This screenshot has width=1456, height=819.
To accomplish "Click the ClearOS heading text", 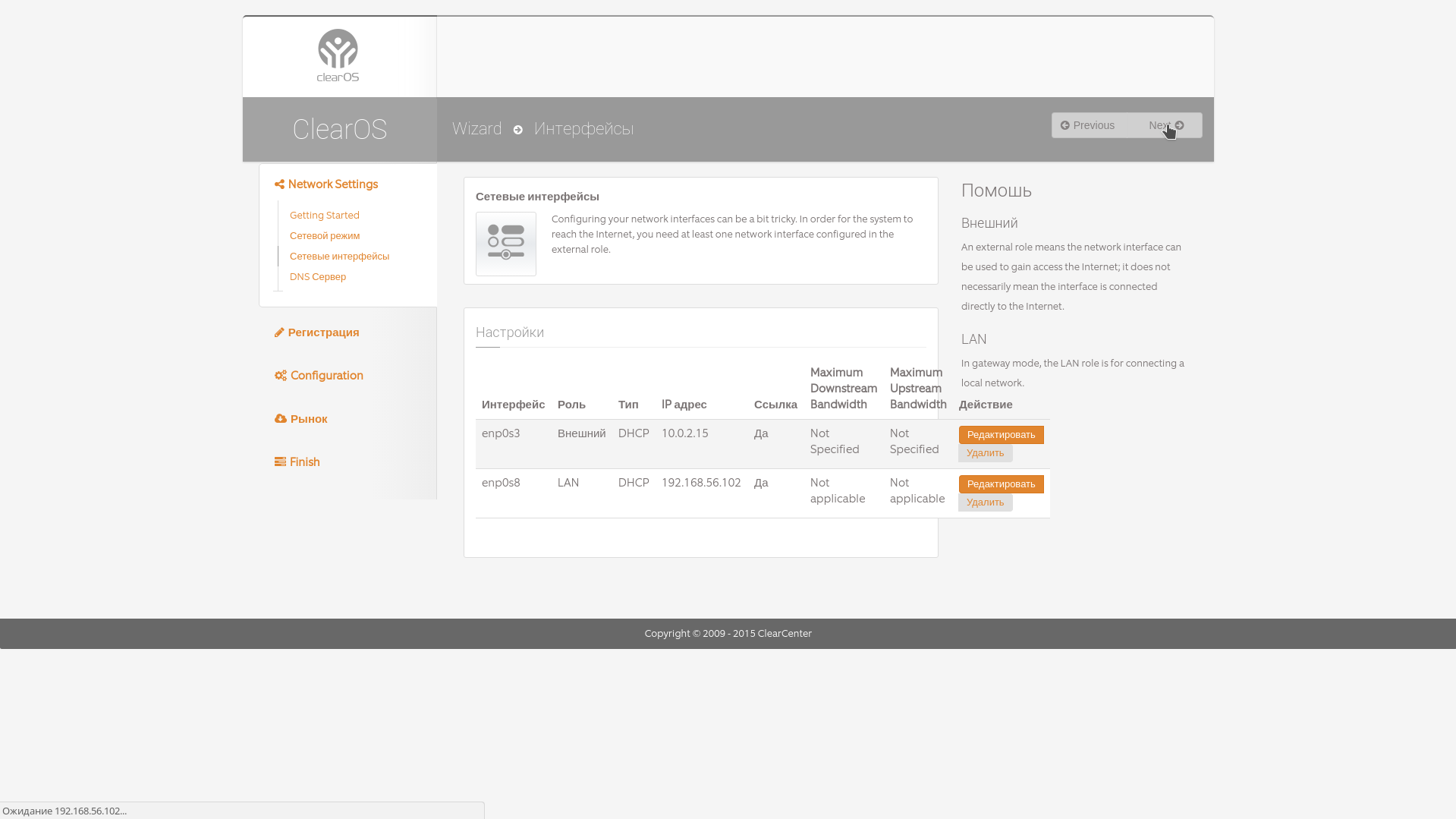I will 340,130.
